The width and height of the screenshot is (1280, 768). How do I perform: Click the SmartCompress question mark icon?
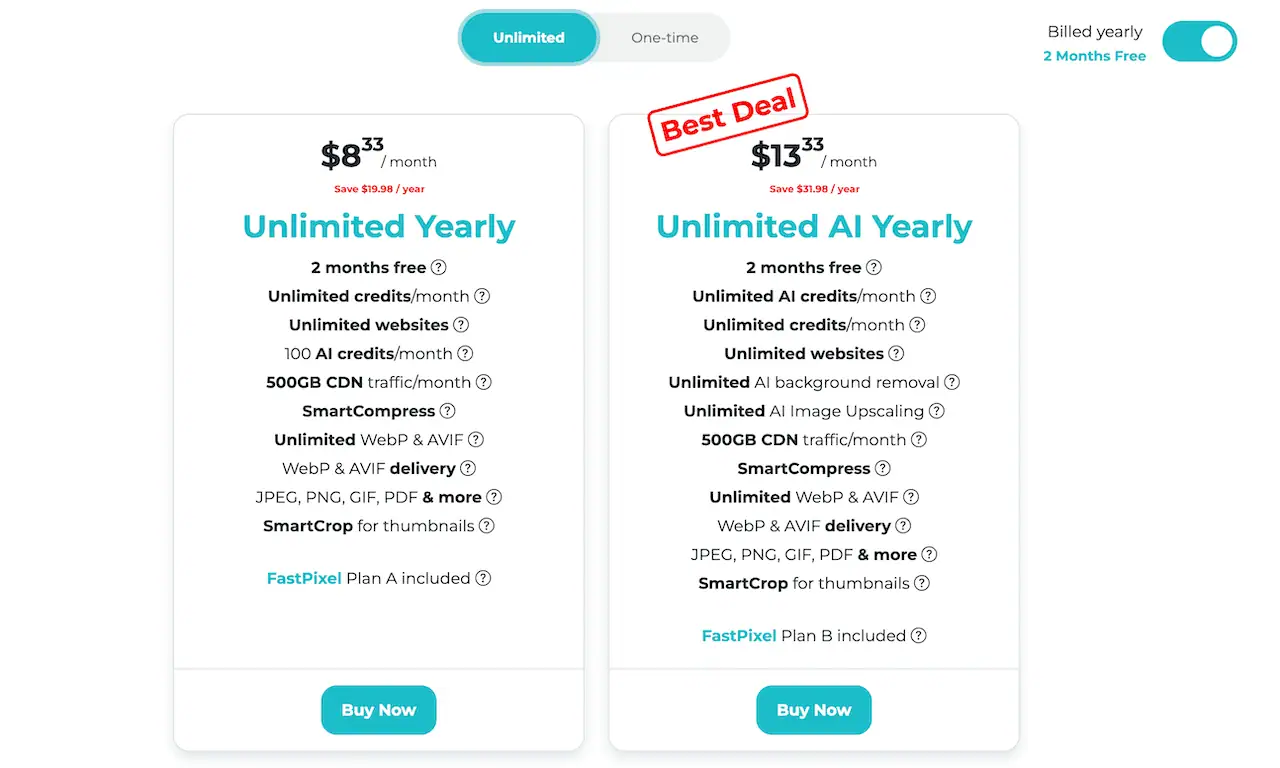click(x=447, y=411)
